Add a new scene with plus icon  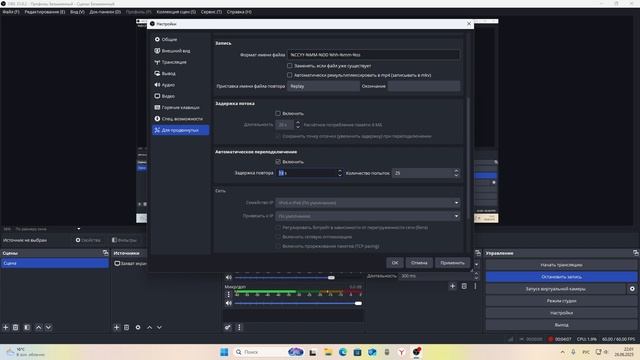coord(6,327)
